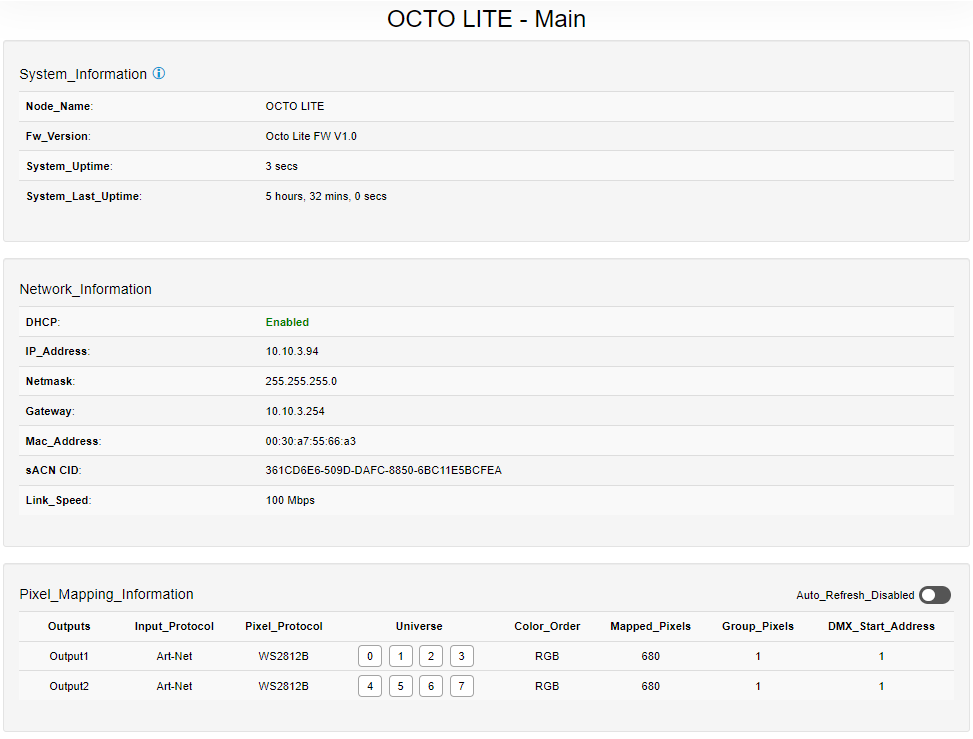
Task: Toggle the Auto_Refresh_Disabled switch
Action: point(935,595)
